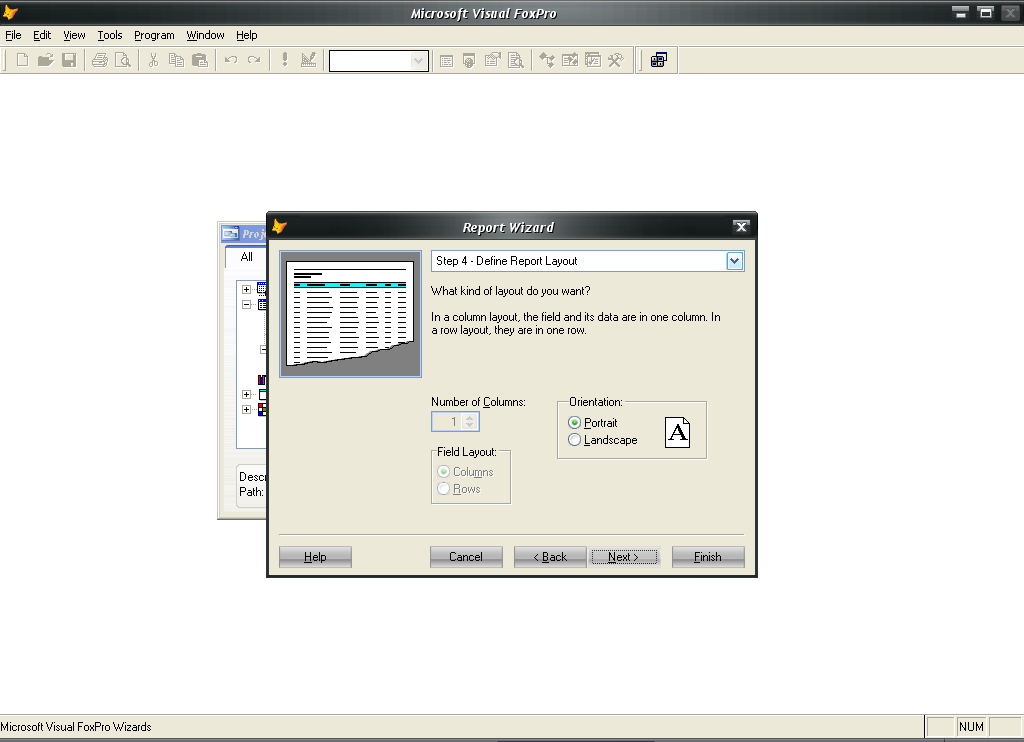Viewport: 1024px width, 742px height.
Task: Select the Columns field layout option
Action: 443,472
